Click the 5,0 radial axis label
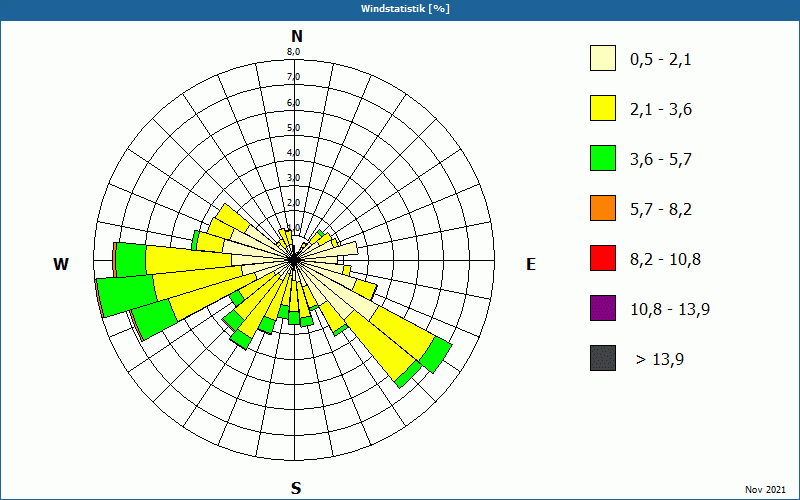800x500 pixels. point(293,128)
